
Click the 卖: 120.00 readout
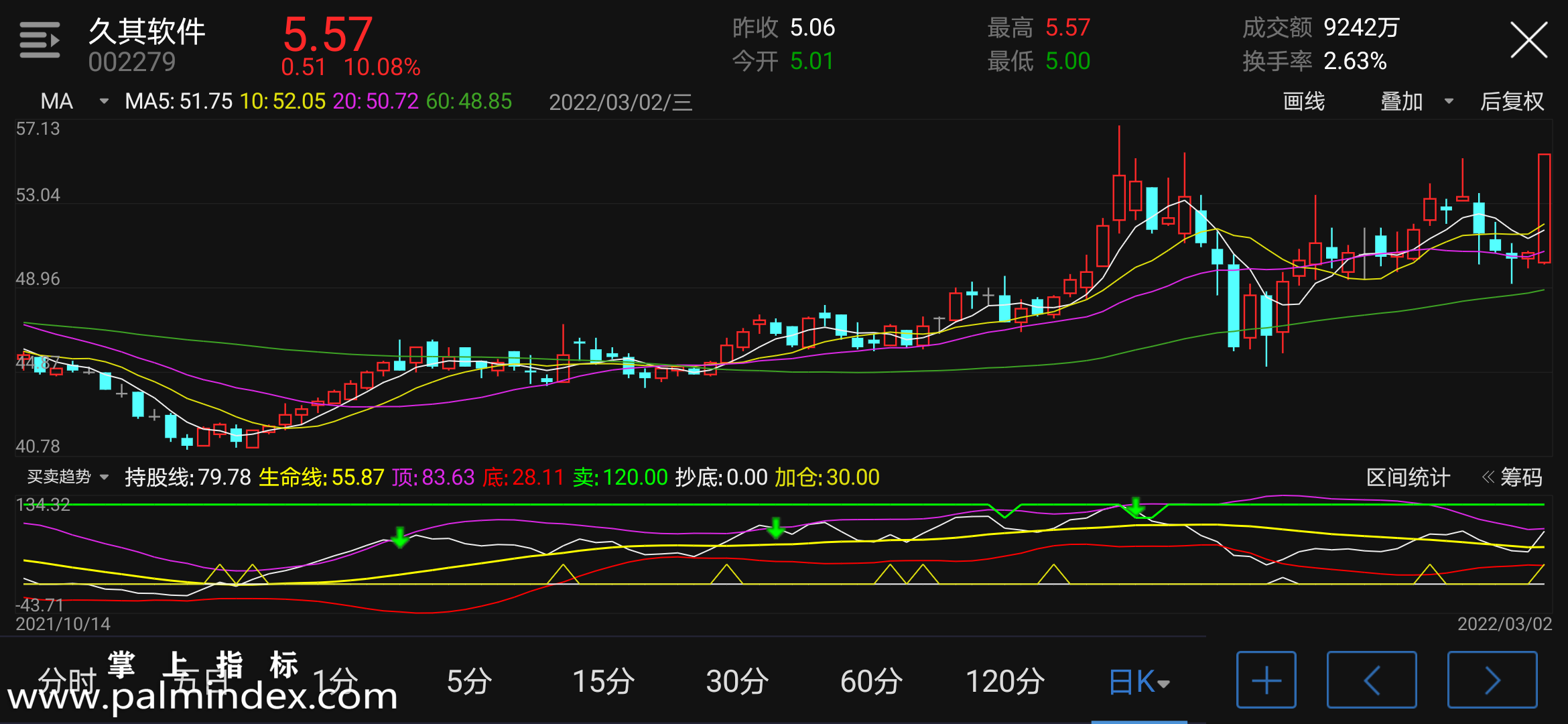click(x=620, y=477)
